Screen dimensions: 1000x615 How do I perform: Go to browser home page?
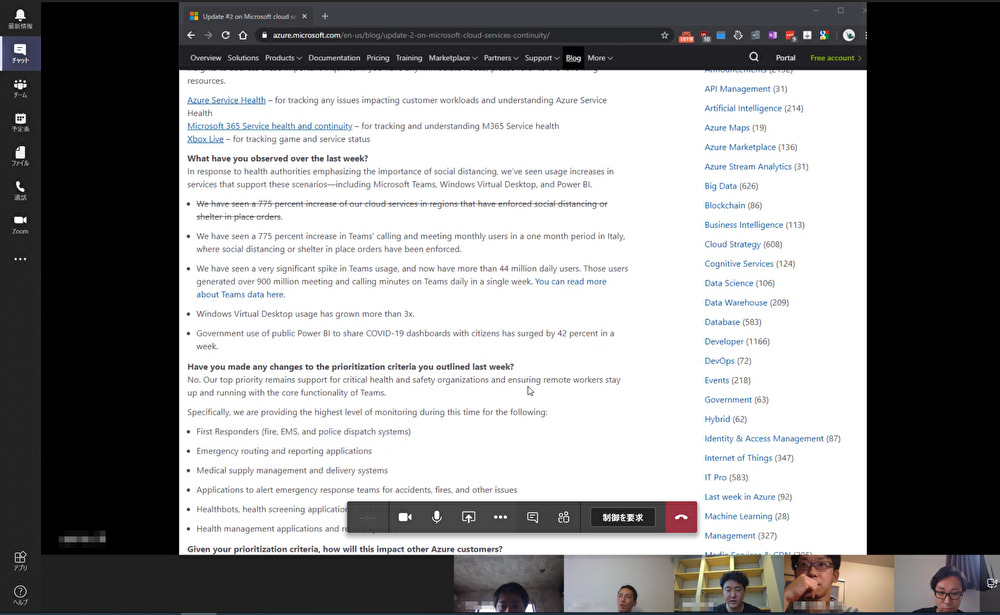[x=243, y=35]
